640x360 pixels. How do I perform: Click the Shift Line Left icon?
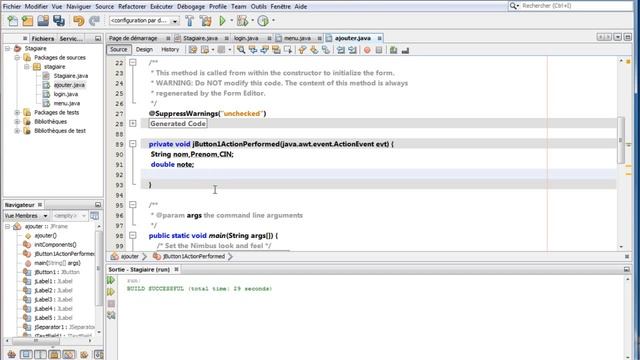pos(341,50)
